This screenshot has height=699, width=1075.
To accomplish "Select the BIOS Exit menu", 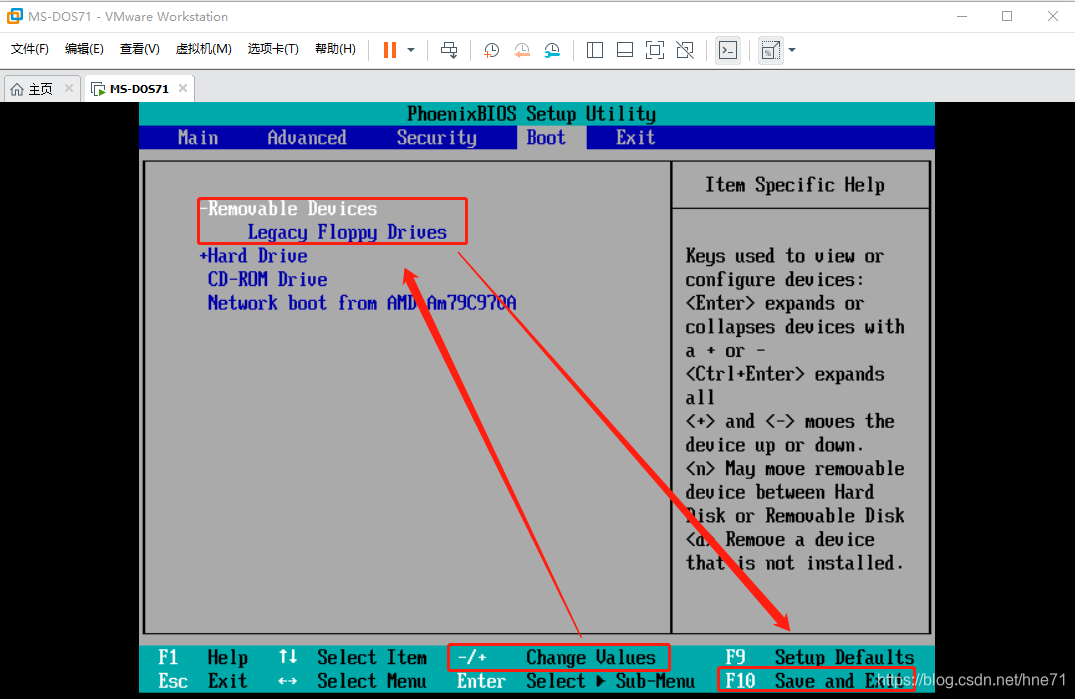I will (635, 138).
